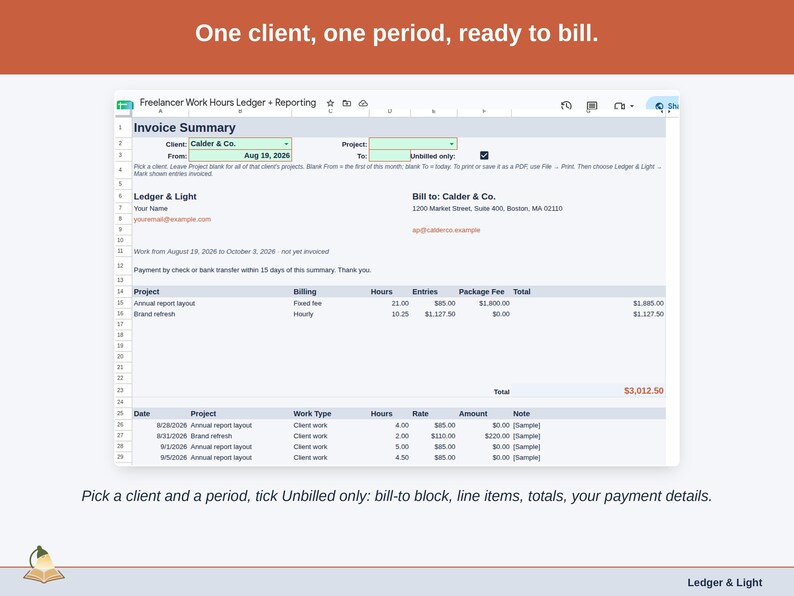Select row header 14
Image resolution: width=794 pixels, height=596 pixels.
point(121,291)
